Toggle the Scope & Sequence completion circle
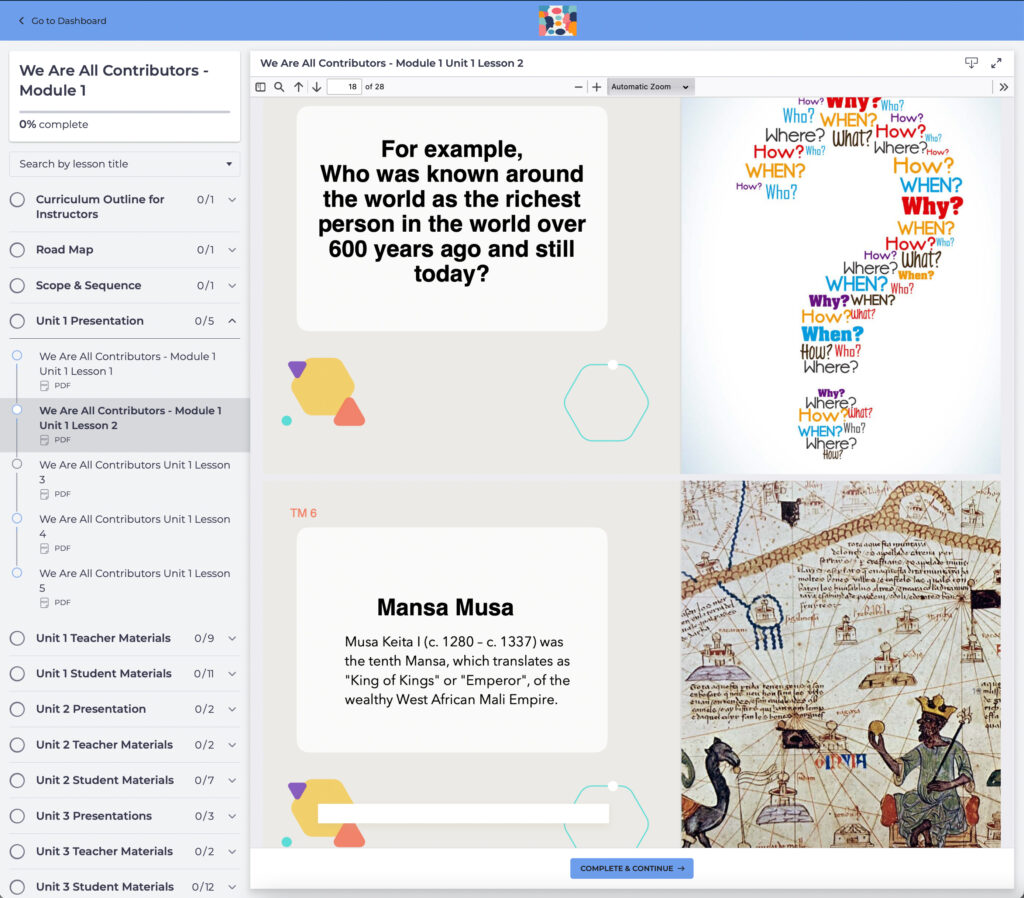The width and height of the screenshot is (1024, 898). click(x=17, y=286)
